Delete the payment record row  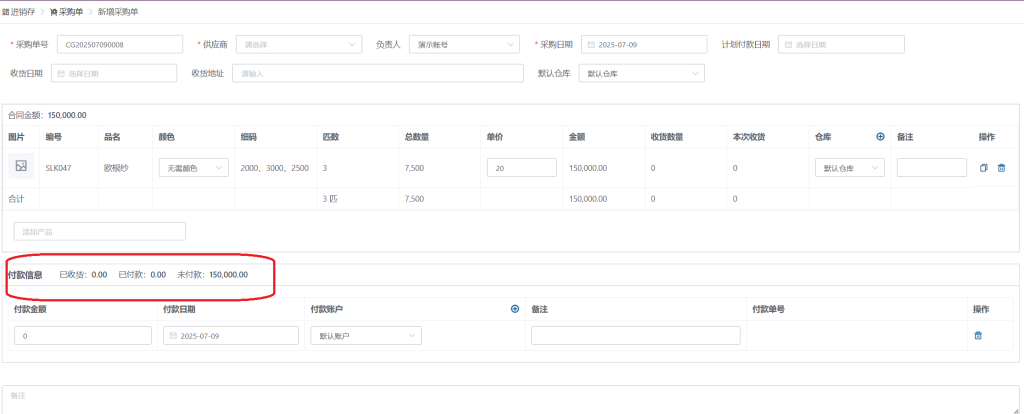[x=978, y=335]
